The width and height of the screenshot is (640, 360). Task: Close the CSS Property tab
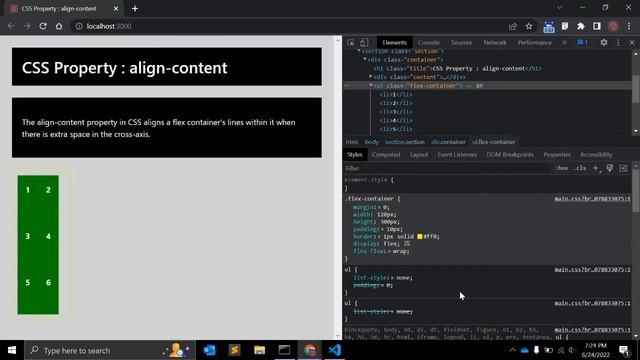[x=116, y=9]
